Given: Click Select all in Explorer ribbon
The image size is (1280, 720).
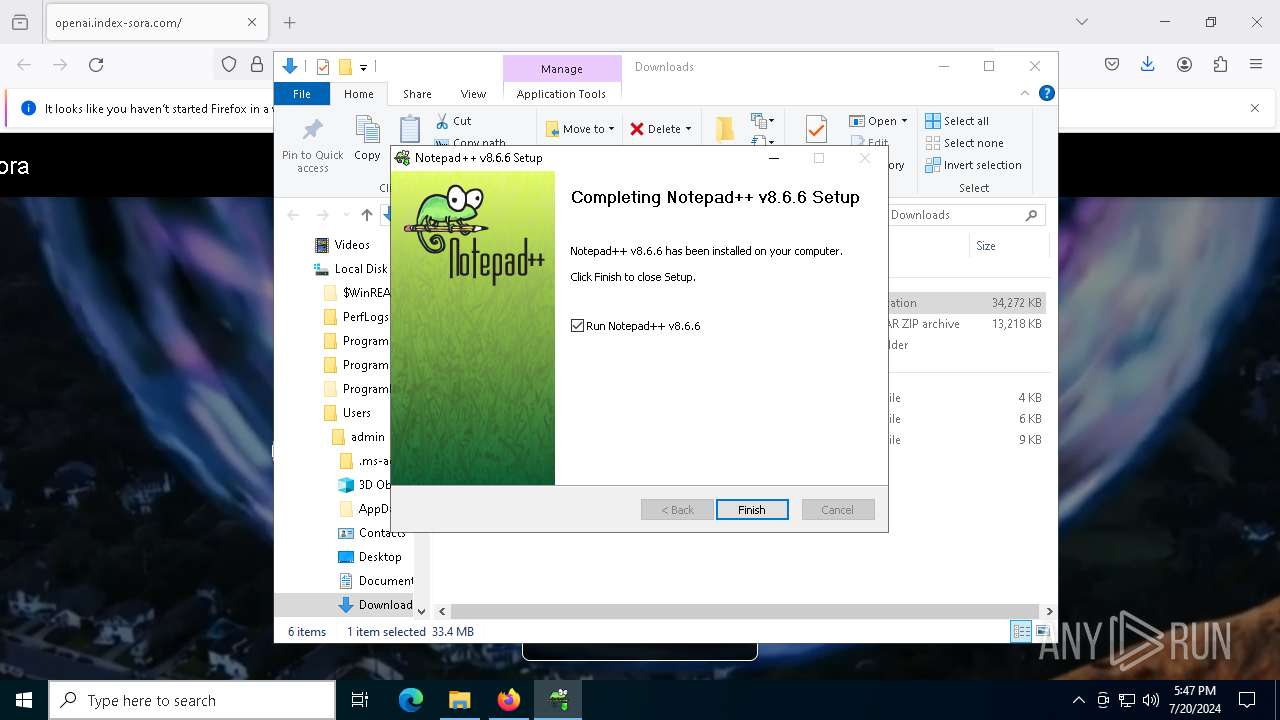Looking at the screenshot, I should (x=957, y=121).
